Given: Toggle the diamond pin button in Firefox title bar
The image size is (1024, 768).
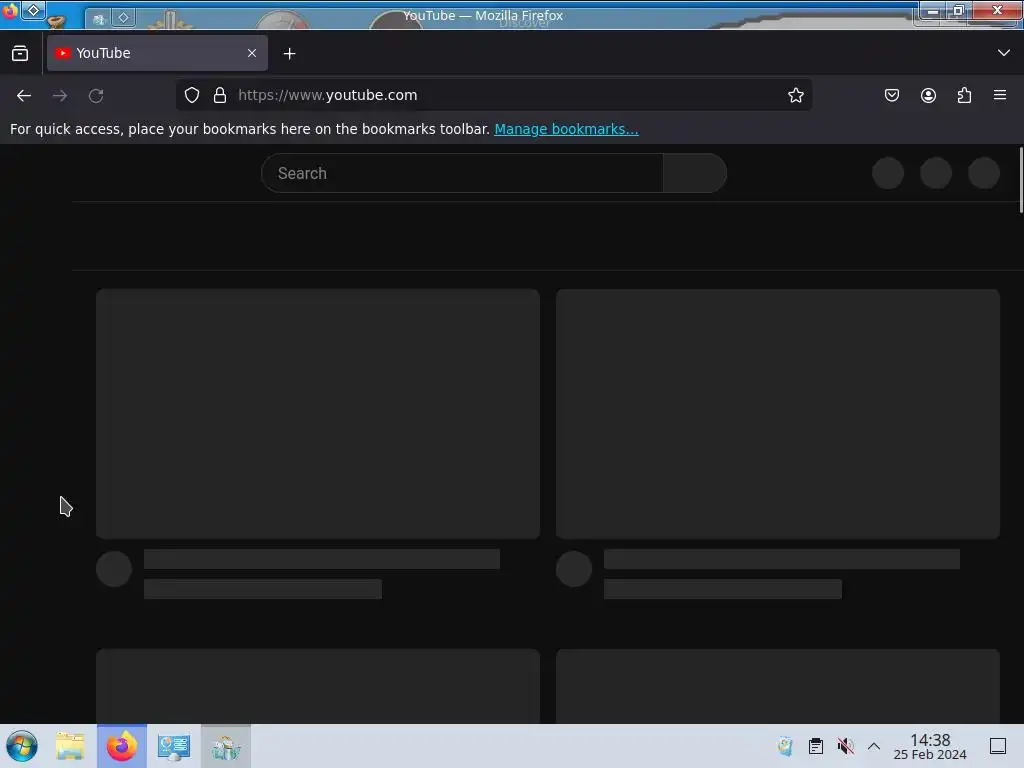Looking at the screenshot, I should point(33,10).
